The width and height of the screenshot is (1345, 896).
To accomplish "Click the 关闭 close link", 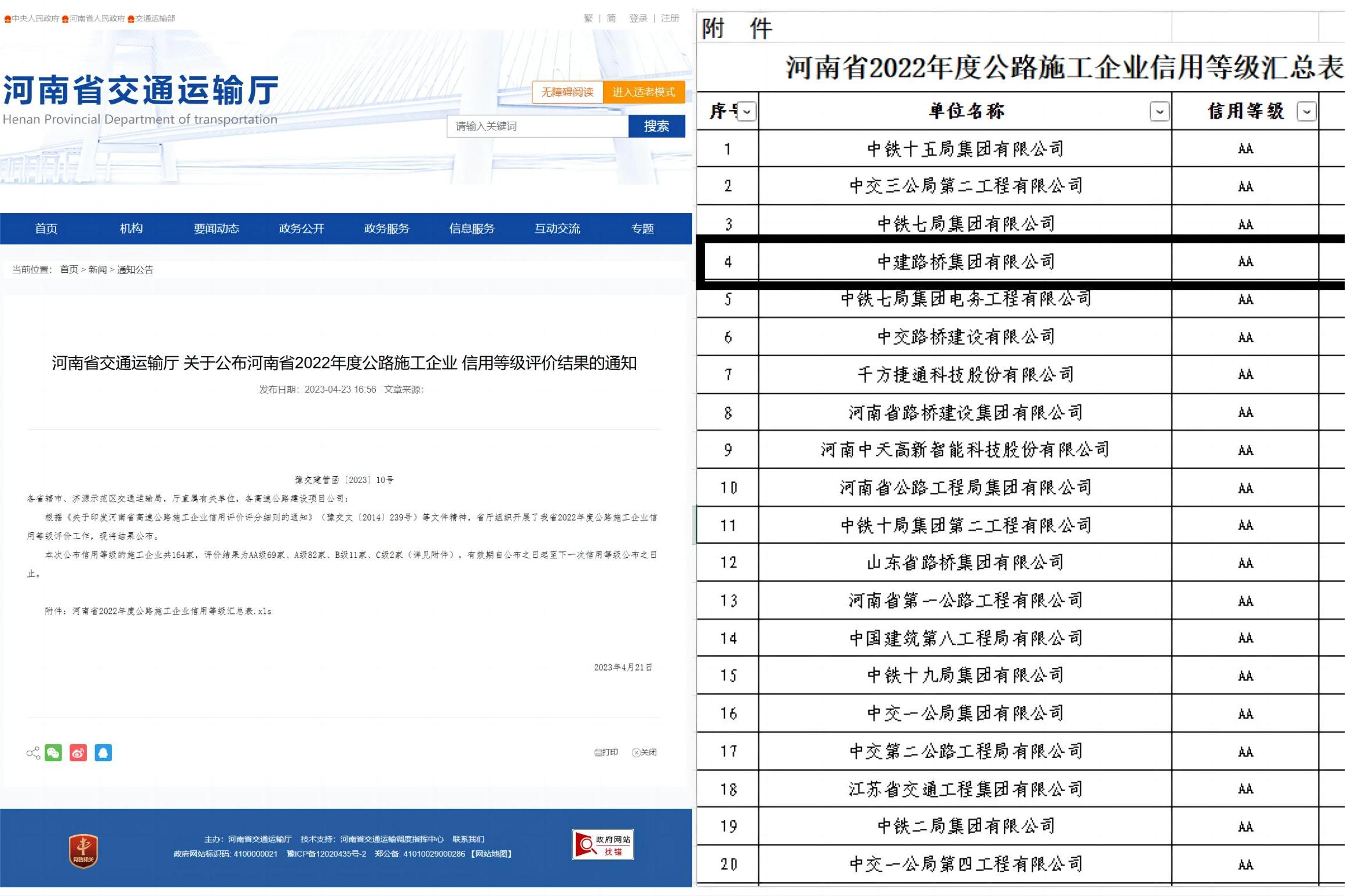I will (x=644, y=752).
